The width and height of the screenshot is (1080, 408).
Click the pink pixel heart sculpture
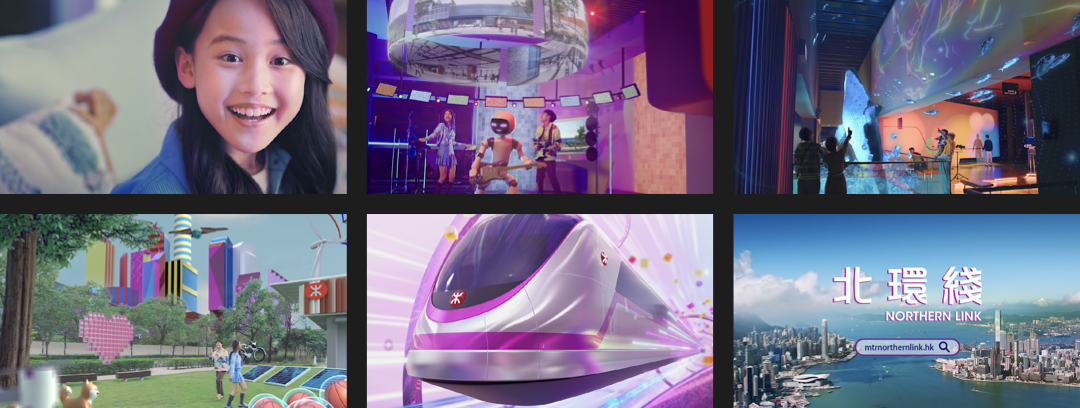pyautogui.click(x=106, y=337)
